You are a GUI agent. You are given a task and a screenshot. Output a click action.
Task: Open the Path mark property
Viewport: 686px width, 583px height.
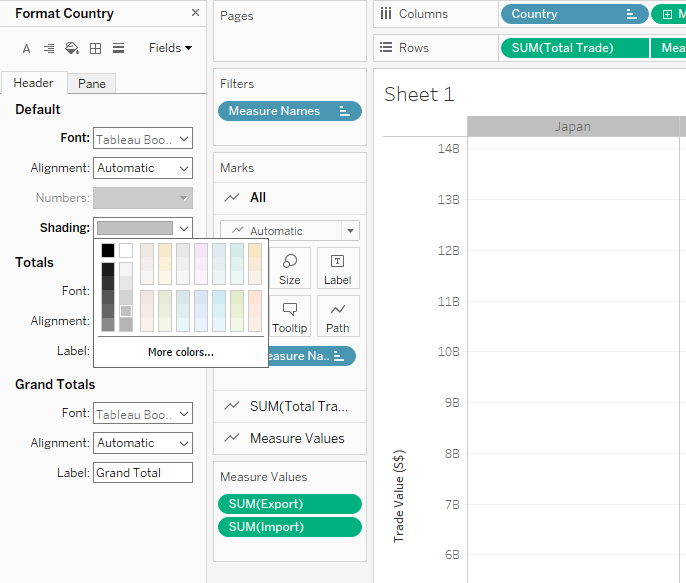338,316
